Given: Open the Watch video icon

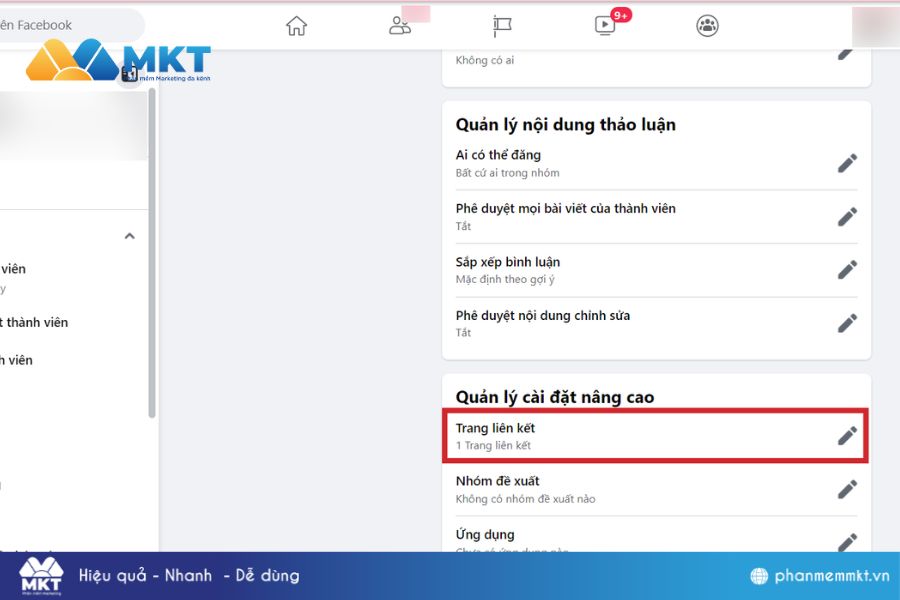Looking at the screenshot, I should coord(605,25).
